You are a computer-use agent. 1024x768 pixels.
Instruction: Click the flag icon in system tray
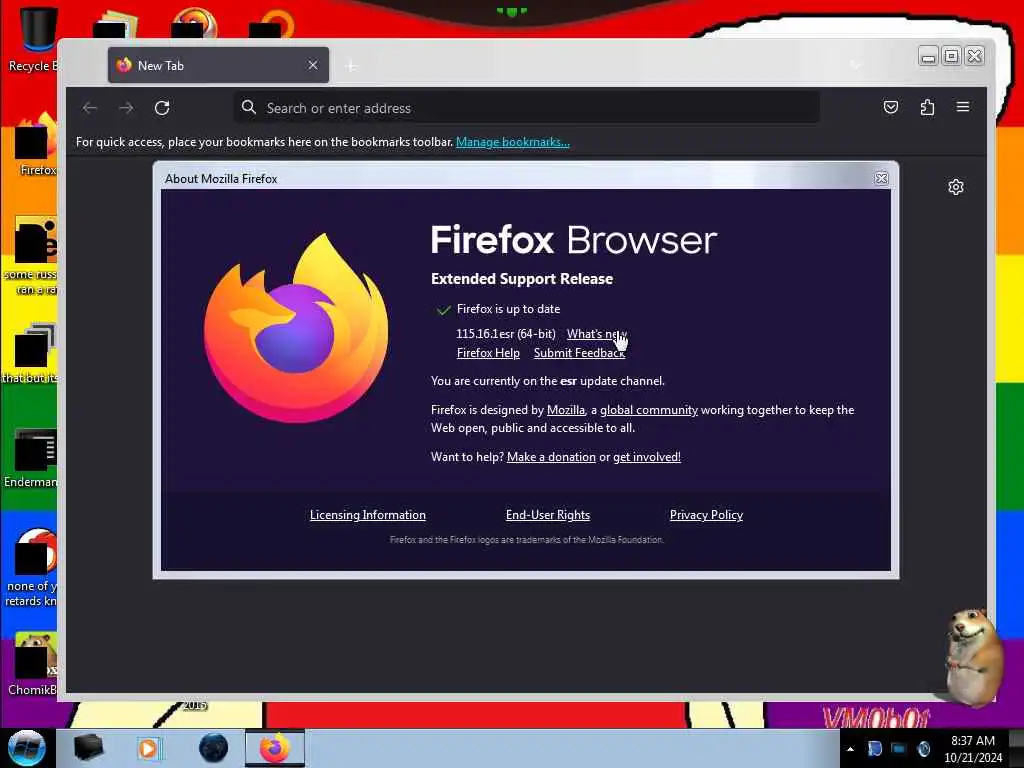(x=874, y=748)
